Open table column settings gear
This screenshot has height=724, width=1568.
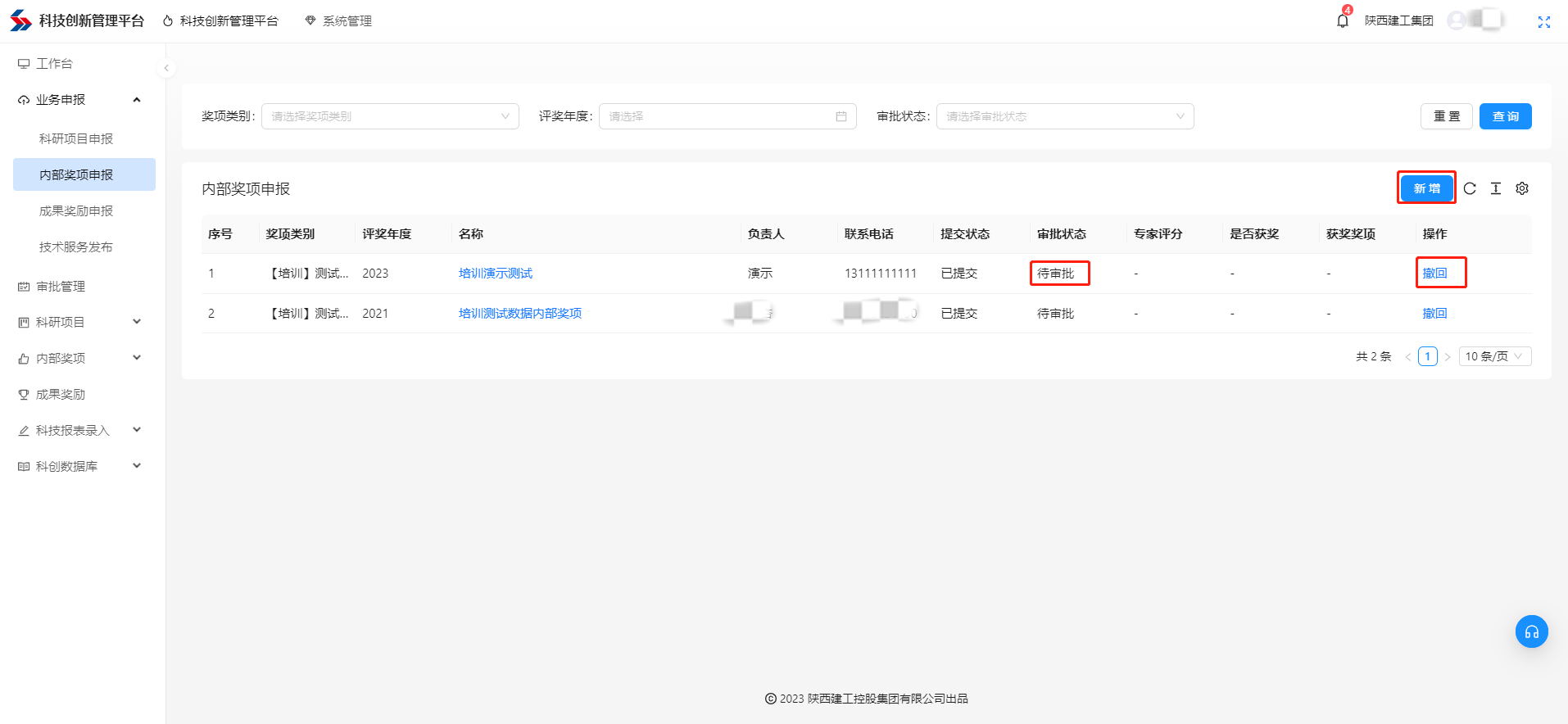(1522, 188)
